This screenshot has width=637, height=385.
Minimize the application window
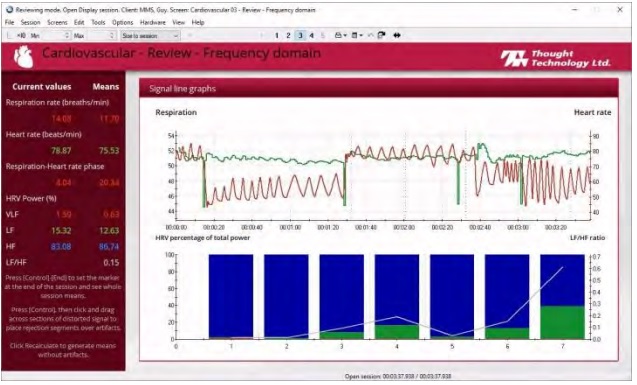click(x=575, y=9)
